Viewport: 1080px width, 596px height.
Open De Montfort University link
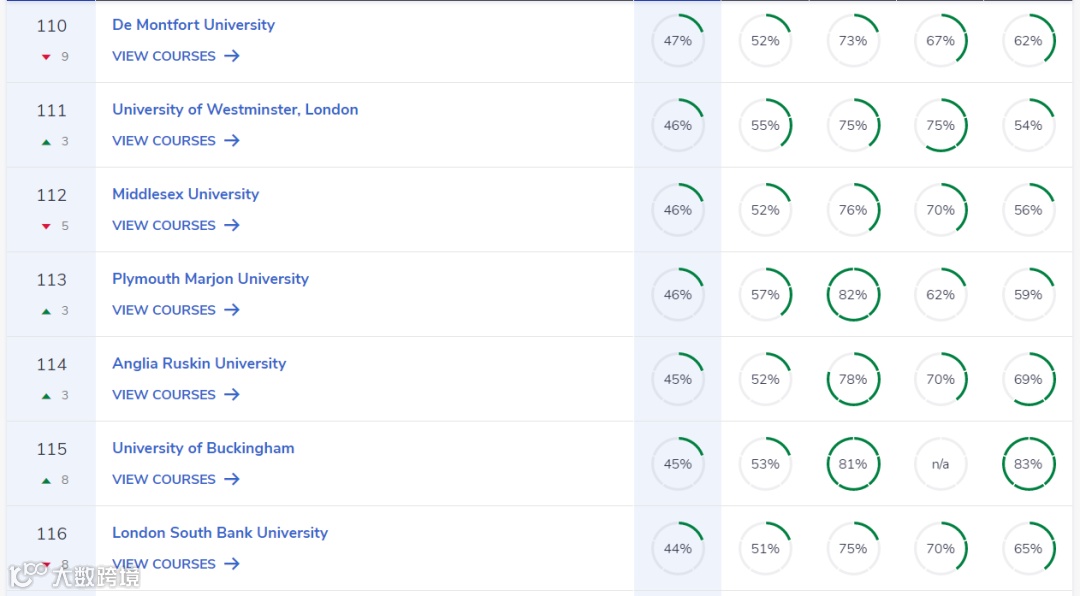193,25
